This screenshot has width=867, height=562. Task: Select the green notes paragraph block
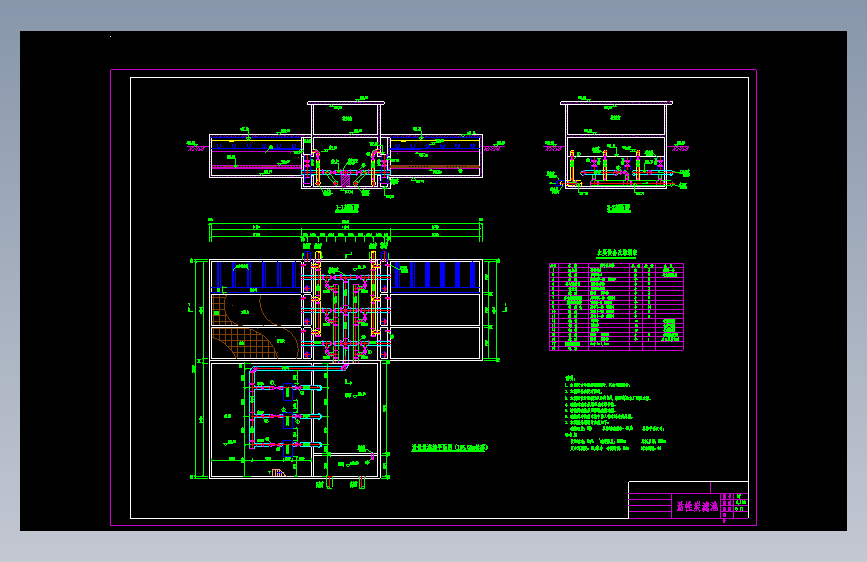pyautogui.click(x=615, y=414)
